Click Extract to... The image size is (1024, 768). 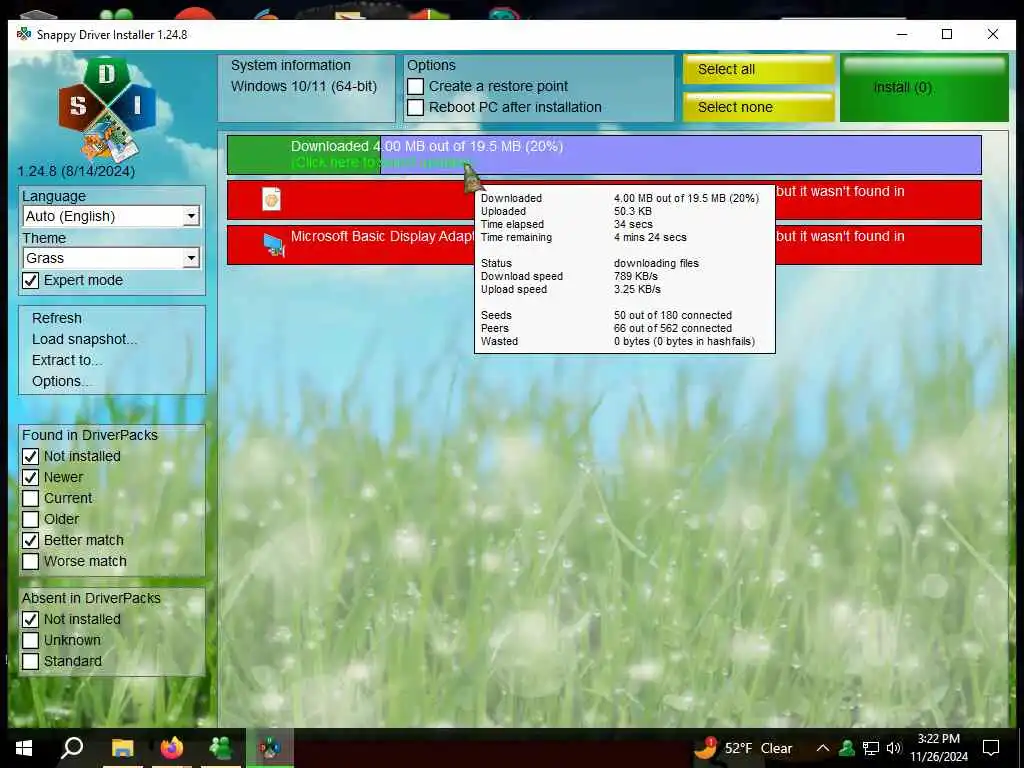click(x=67, y=360)
